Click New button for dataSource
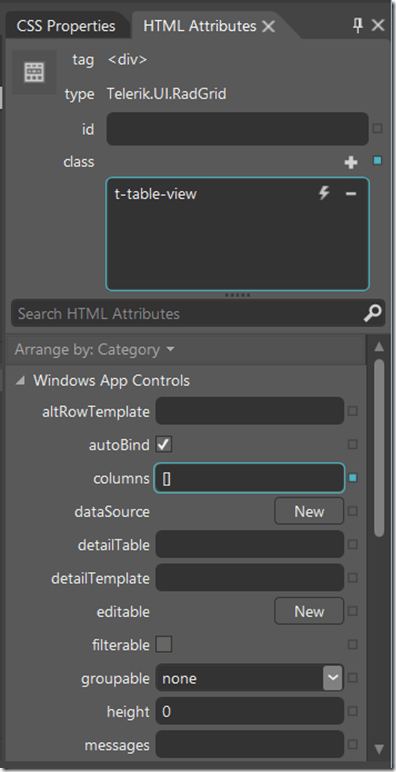This screenshot has height=772, width=396. click(309, 511)
